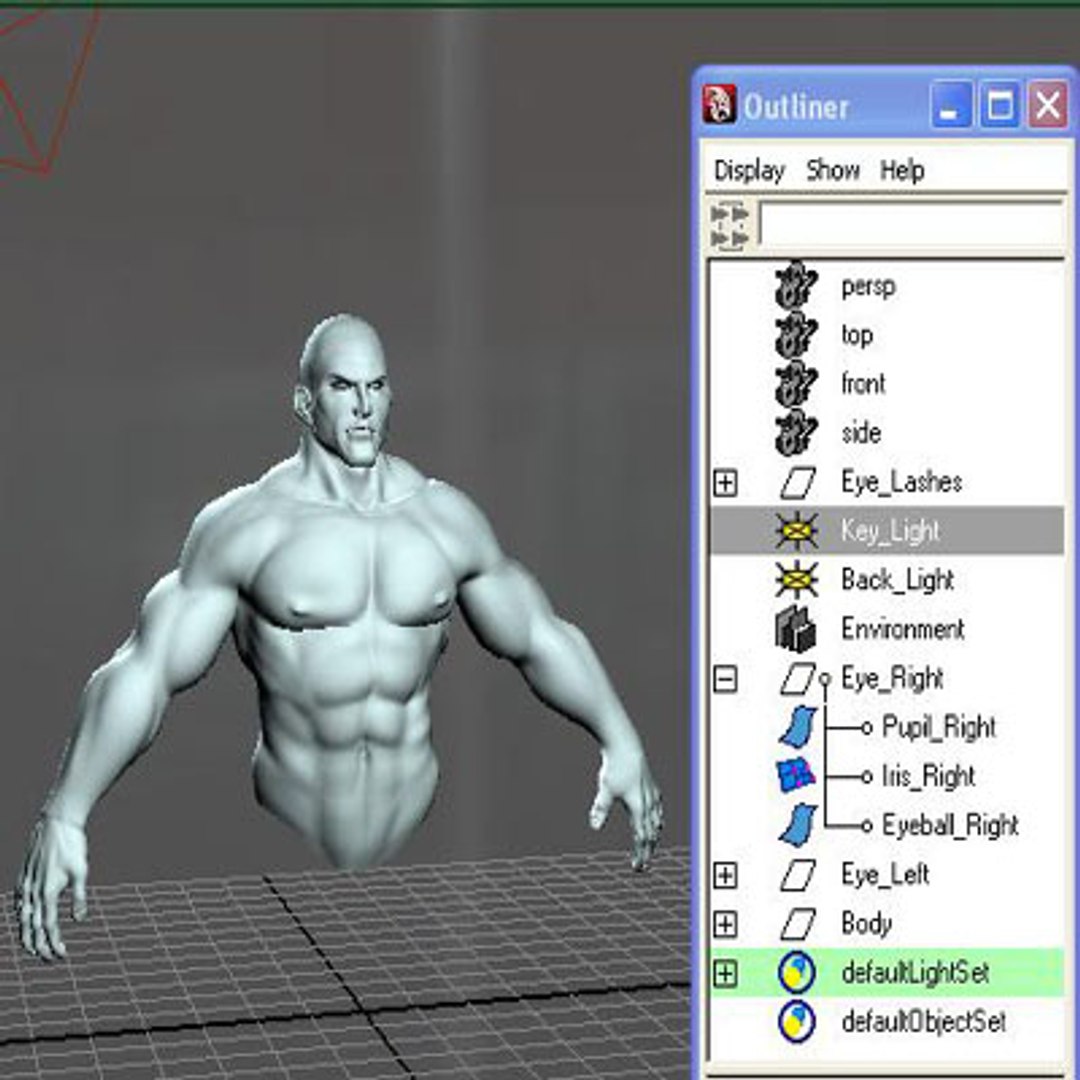Click the Environment node icon
Screen dimensions: 1080x1080
[796, 628]
